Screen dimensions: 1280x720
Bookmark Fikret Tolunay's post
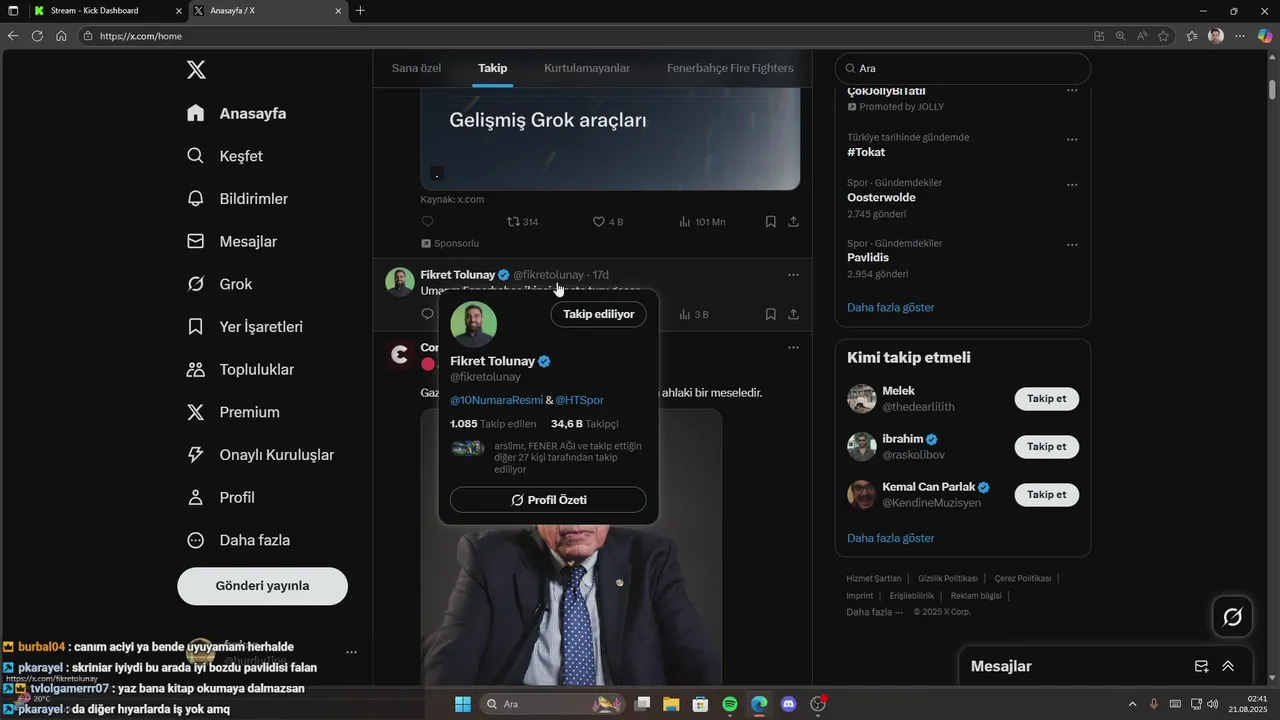coord(771,314)
